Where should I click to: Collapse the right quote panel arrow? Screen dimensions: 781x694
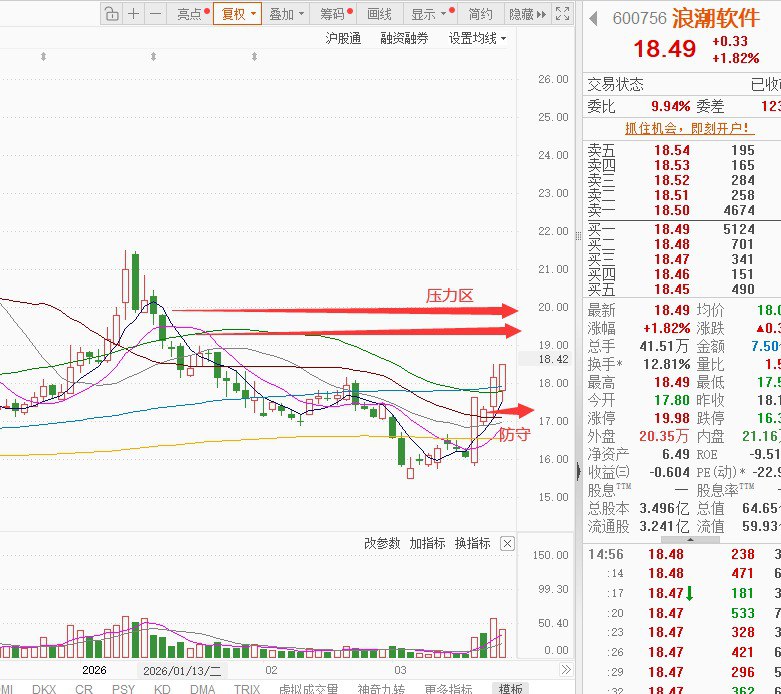pyautogui.click(x=578, y=471)
